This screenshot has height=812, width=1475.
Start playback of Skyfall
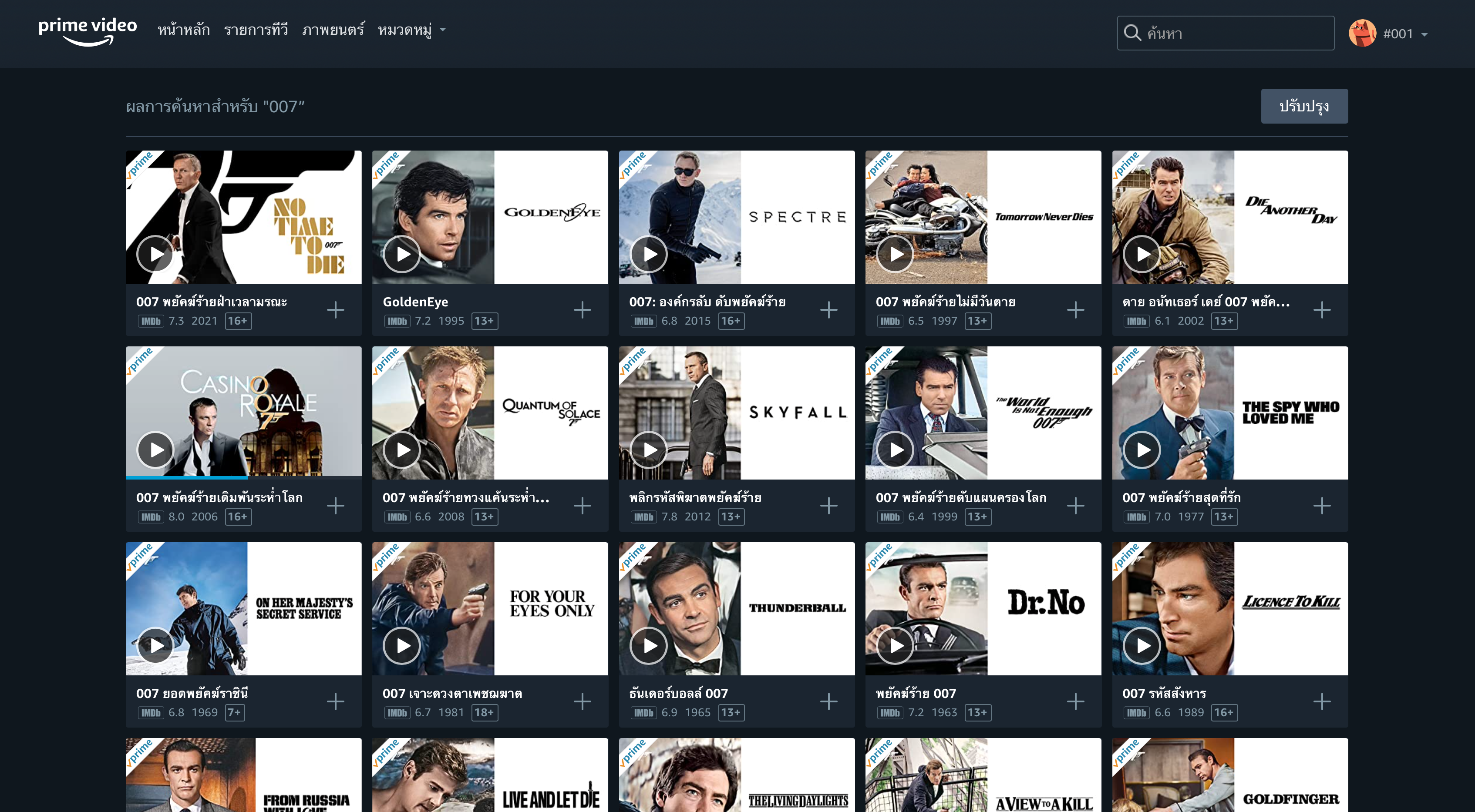point(649,450)
